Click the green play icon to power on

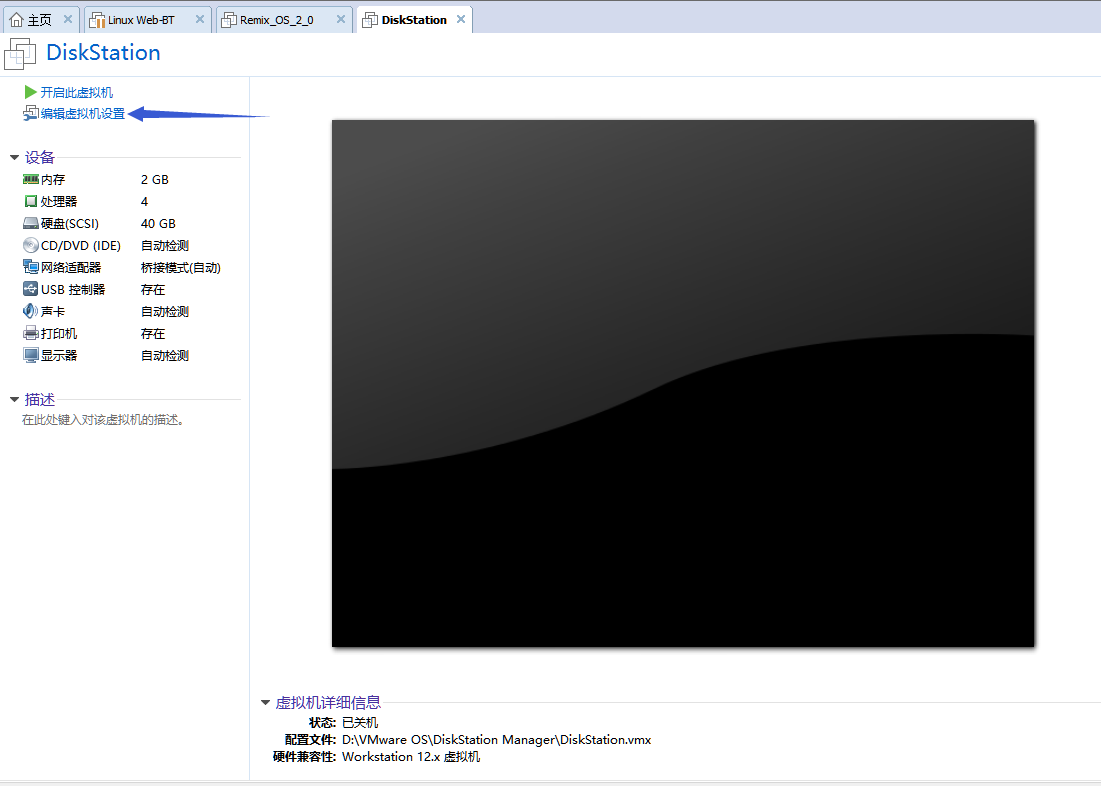pos(30,92)
